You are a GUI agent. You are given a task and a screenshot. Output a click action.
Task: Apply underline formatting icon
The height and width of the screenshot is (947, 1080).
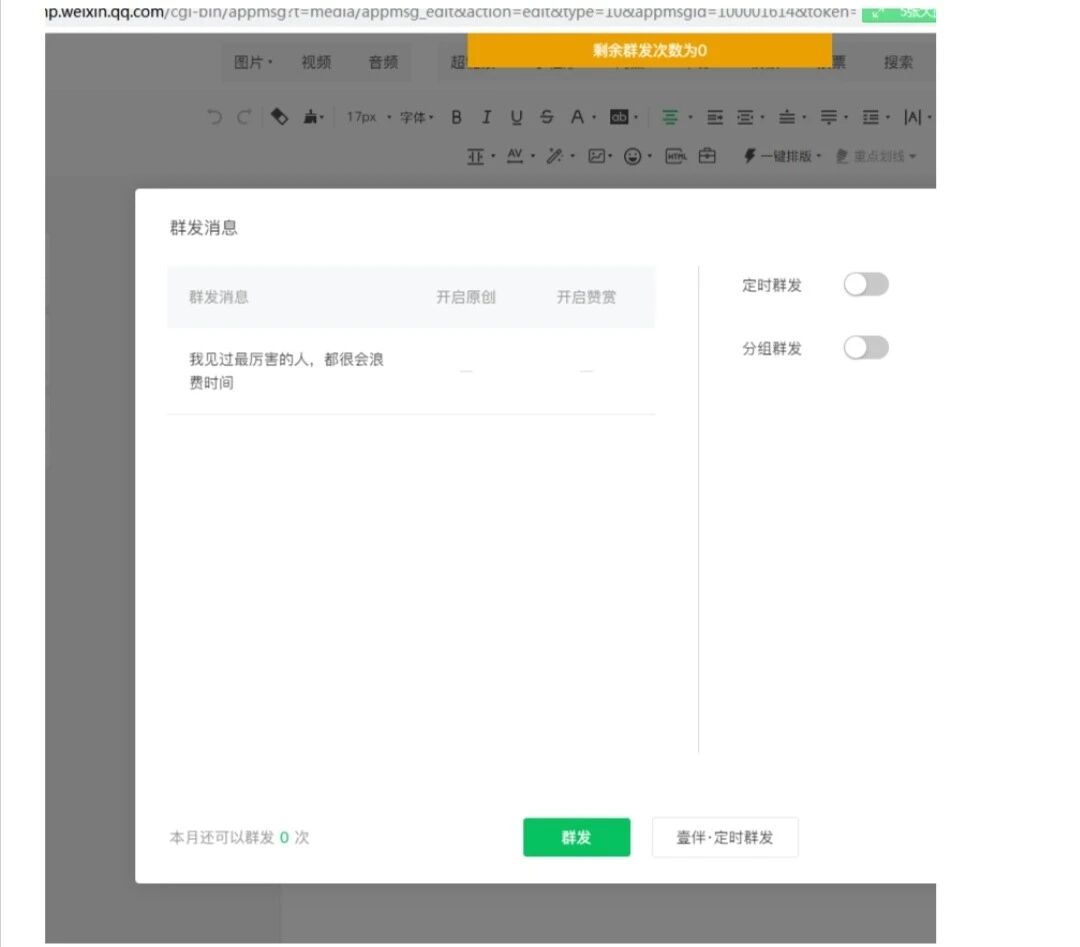pos(517,117)
